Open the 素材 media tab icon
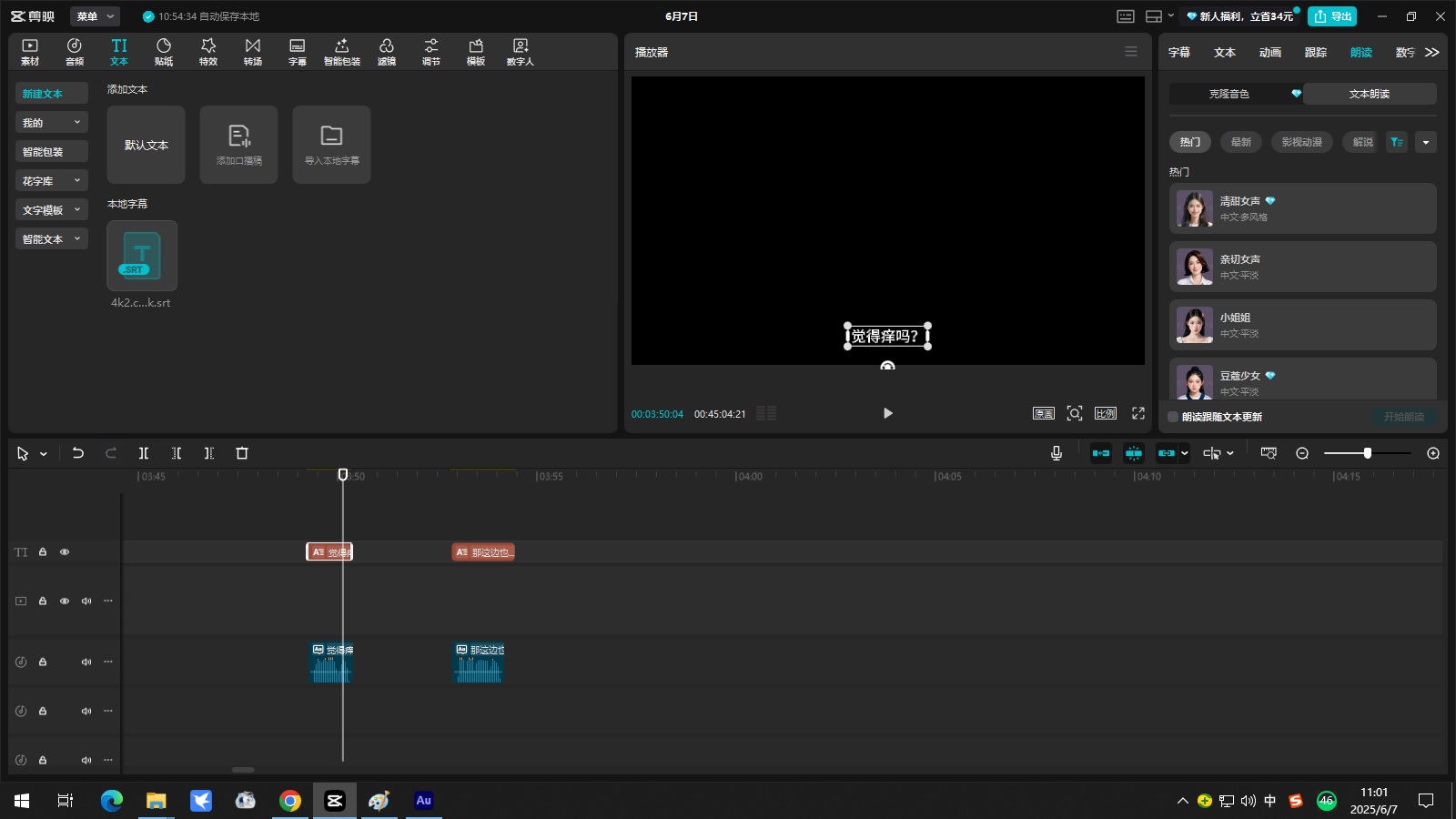 pos(30,52)
